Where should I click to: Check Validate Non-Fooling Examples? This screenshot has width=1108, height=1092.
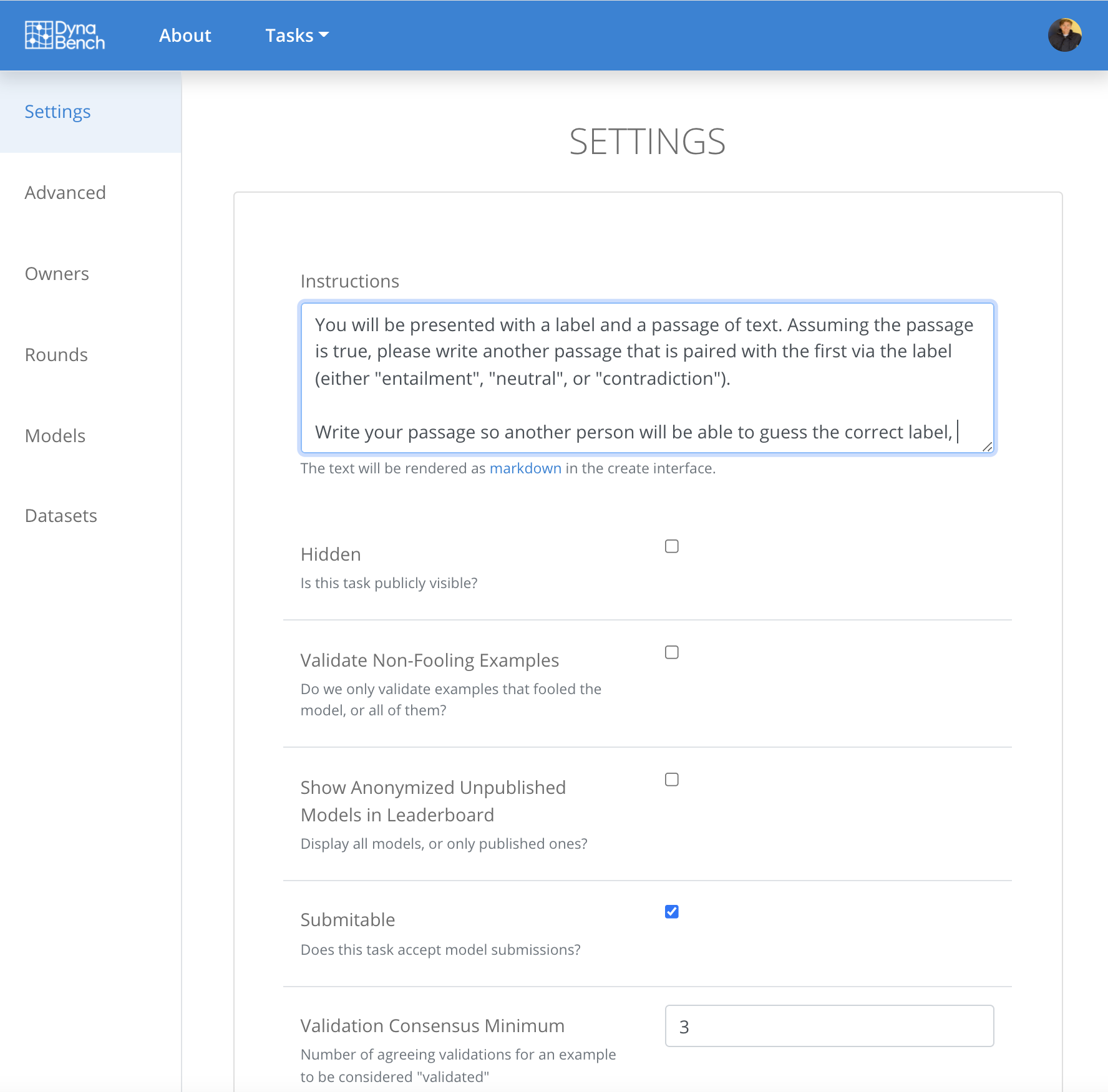click(671, 652)
